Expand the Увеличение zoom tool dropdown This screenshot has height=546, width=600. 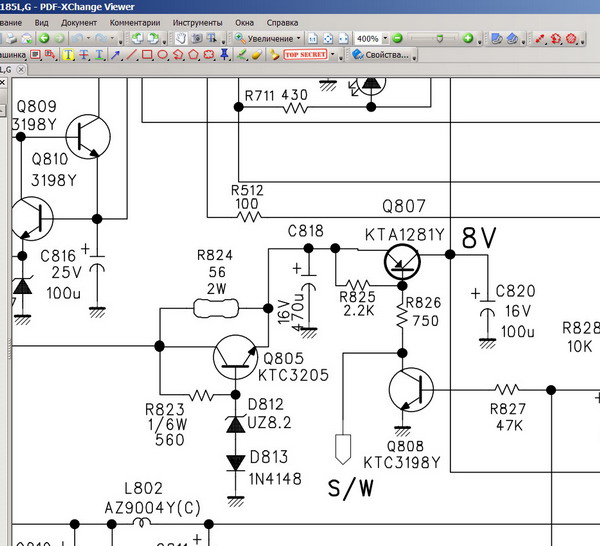click(299, 38)
